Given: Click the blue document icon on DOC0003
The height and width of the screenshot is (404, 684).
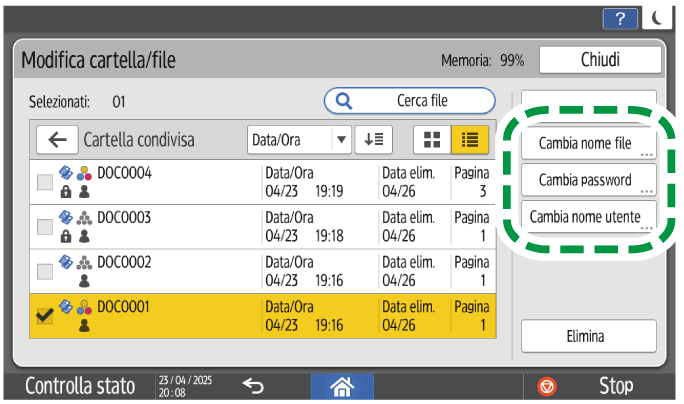Looking at the screenshot, I should tap(66, 217).
